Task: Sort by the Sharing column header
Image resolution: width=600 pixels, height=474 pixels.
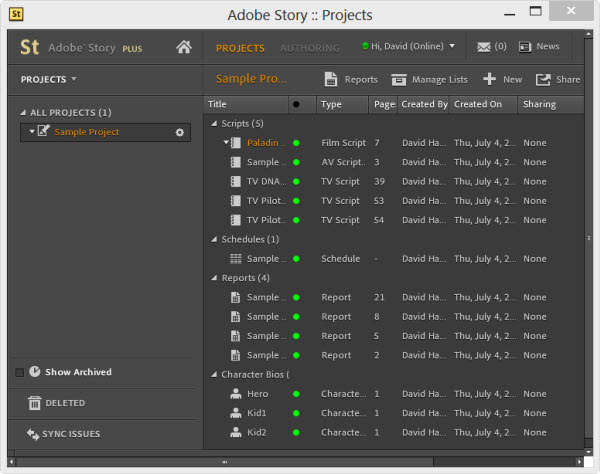Action: (551, 104)
